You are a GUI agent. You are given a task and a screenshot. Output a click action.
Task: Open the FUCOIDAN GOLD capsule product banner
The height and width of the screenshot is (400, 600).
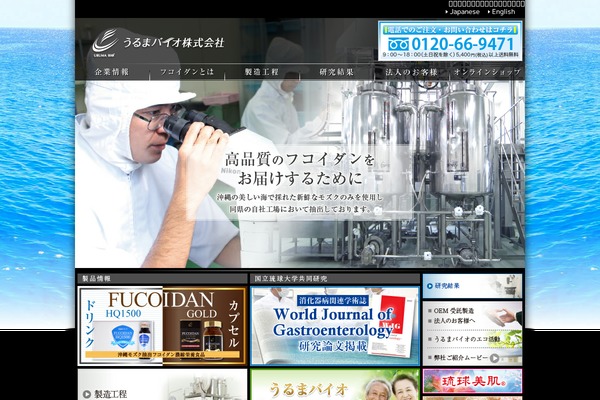coord(204,326)
